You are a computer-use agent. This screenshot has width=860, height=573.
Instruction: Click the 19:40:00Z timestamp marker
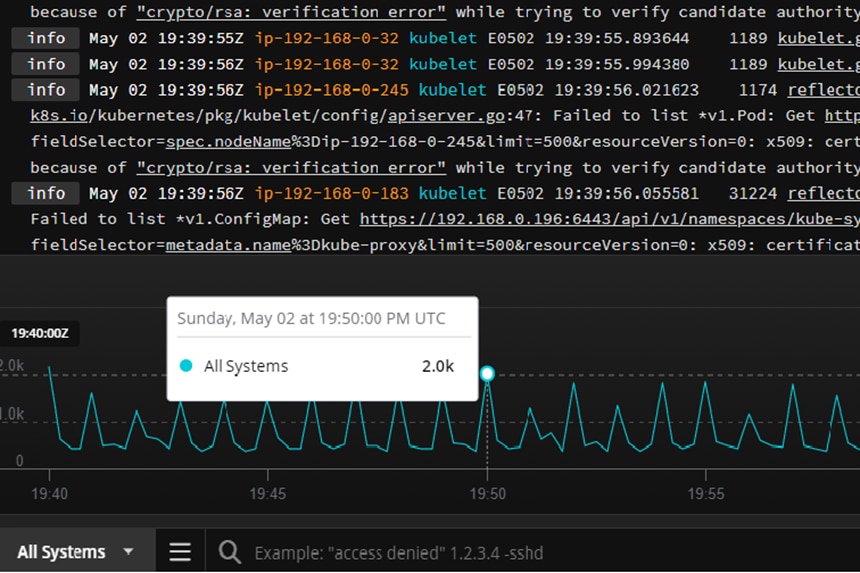[x=39, y=332]
